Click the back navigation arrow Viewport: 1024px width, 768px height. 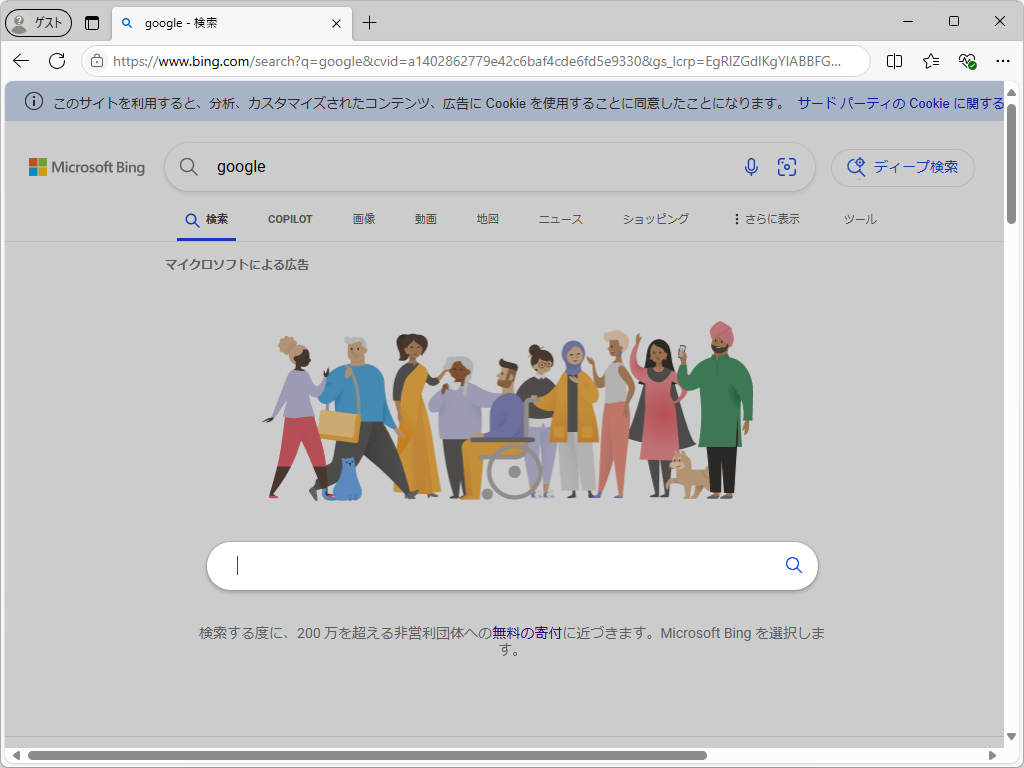point(20,61)
